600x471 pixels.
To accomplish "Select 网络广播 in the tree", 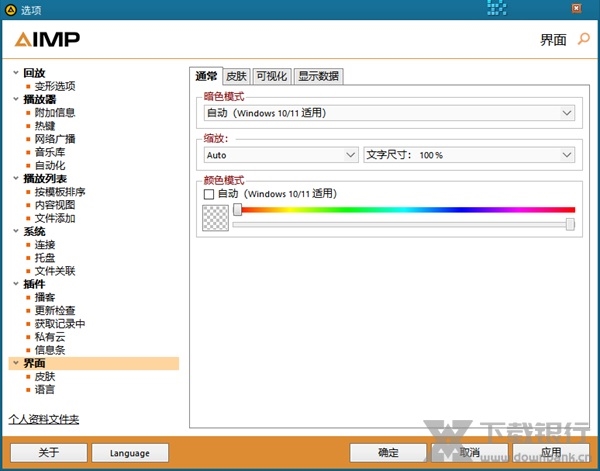I will tap(55, 139).
